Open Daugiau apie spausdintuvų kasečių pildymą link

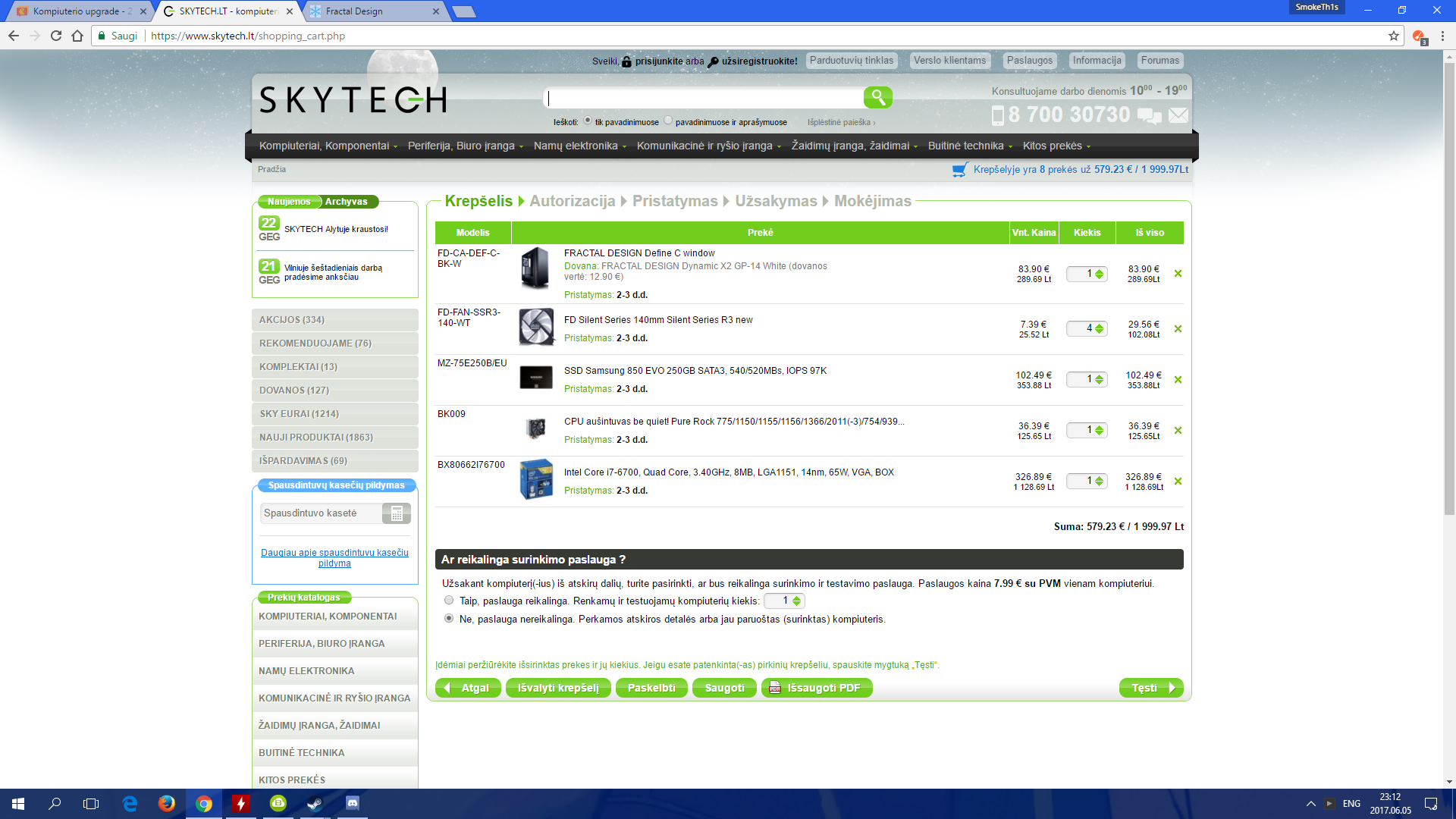pyautogui.click(x=334, y=558)
